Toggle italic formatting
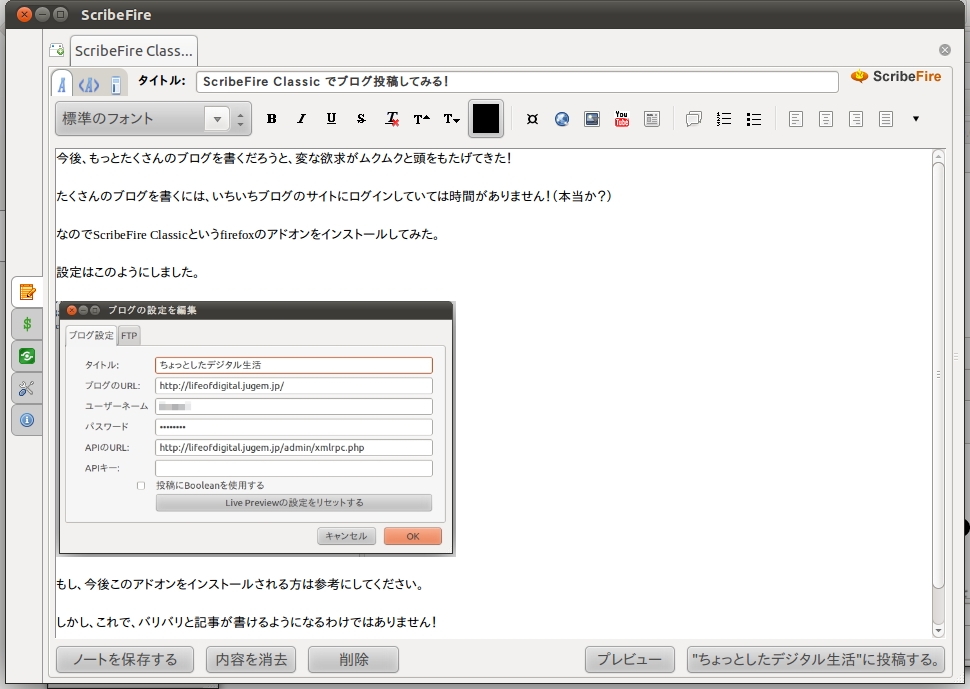This screenshot has height=689, width=970. click(301, 119)
